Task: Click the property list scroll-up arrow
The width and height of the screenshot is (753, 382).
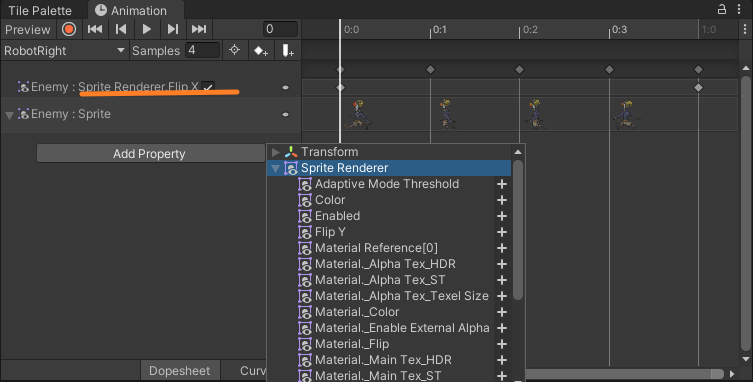Action: (518, 152)
